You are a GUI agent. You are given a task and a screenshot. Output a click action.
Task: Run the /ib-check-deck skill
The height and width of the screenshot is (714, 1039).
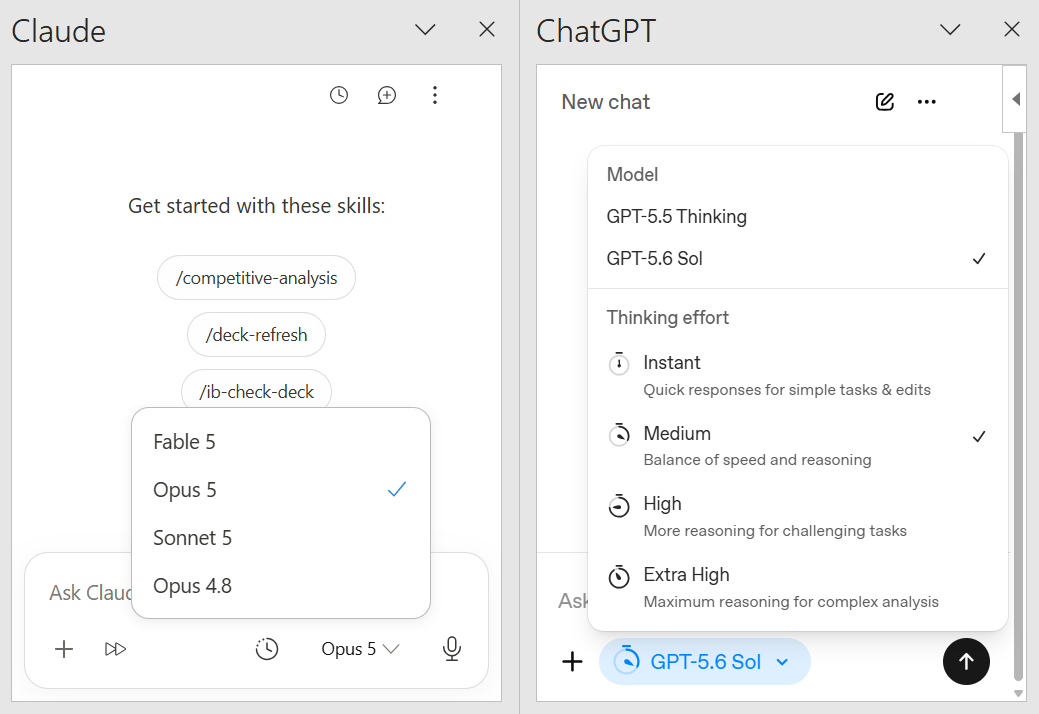click(256, 391)
